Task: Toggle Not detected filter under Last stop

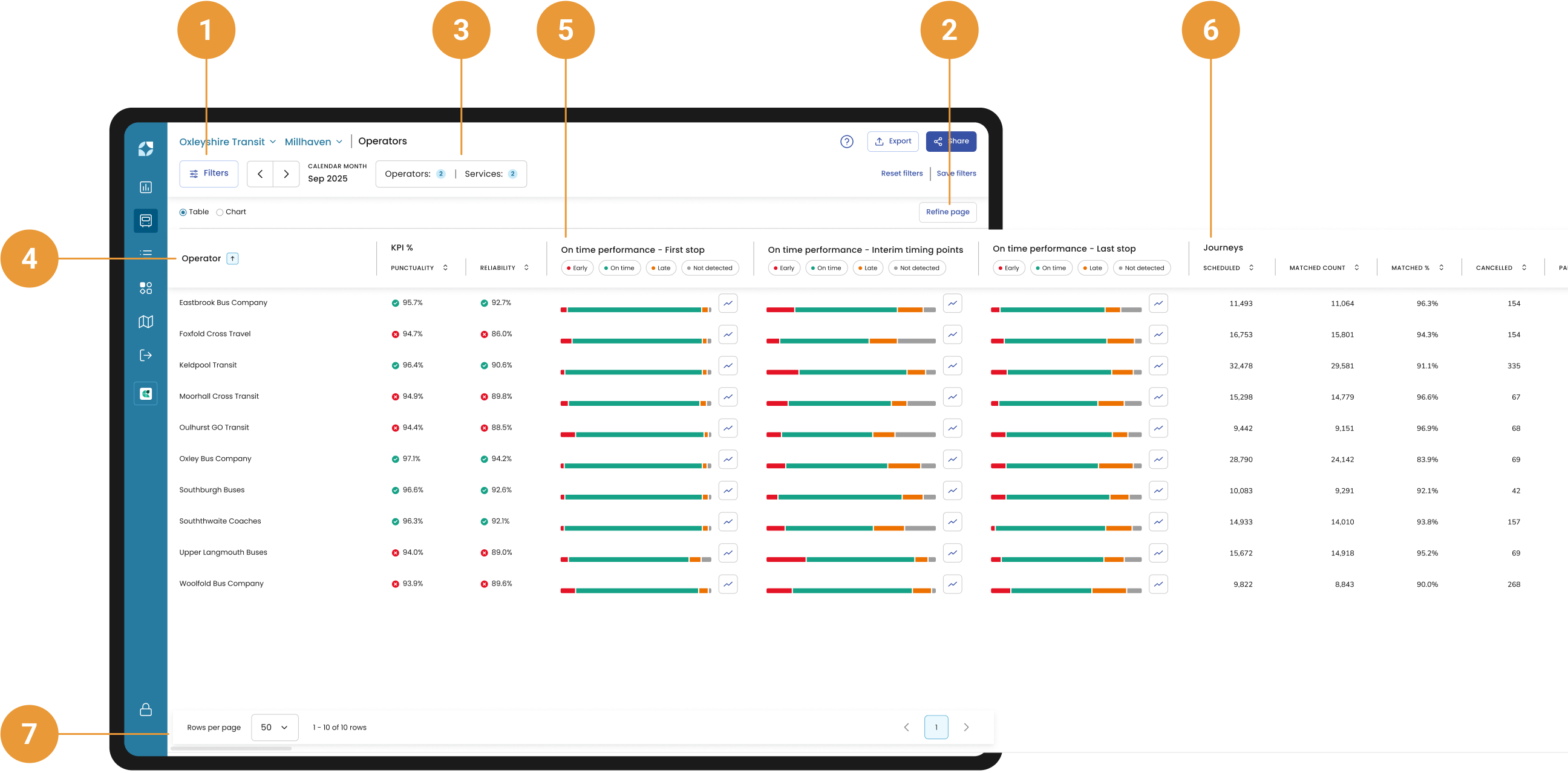Action: coord(1141,268)
